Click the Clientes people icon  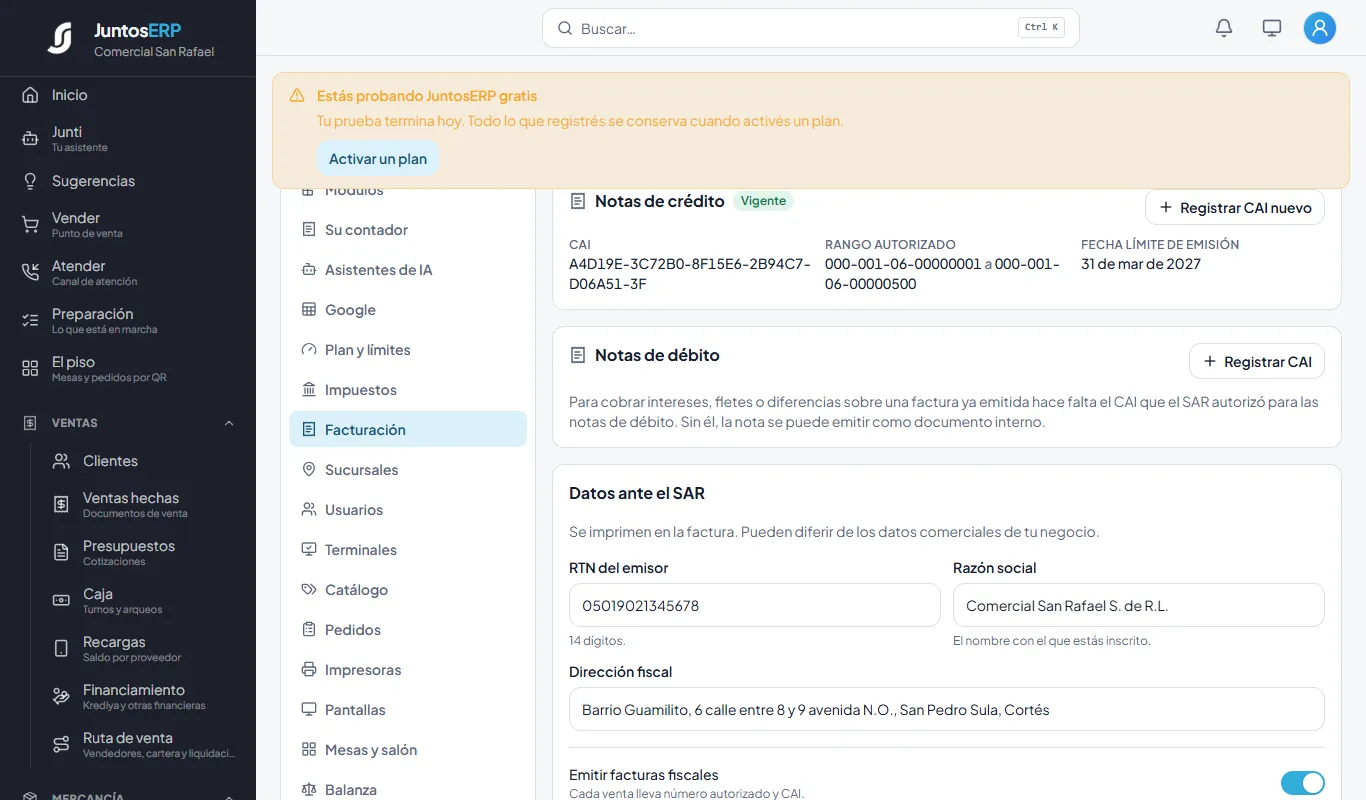(61, 461)
